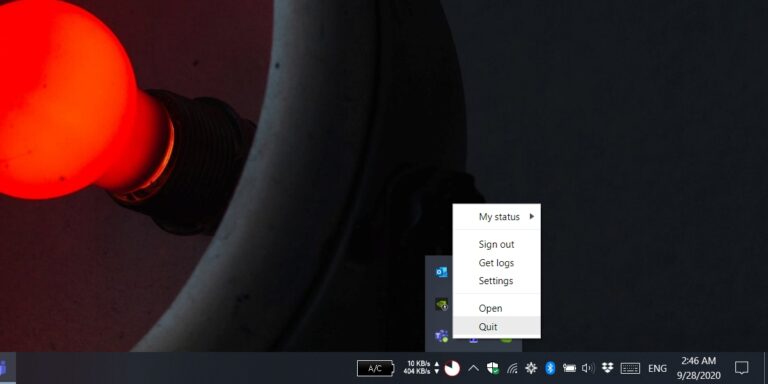Open Windows Security shield icon

(493, 368)
